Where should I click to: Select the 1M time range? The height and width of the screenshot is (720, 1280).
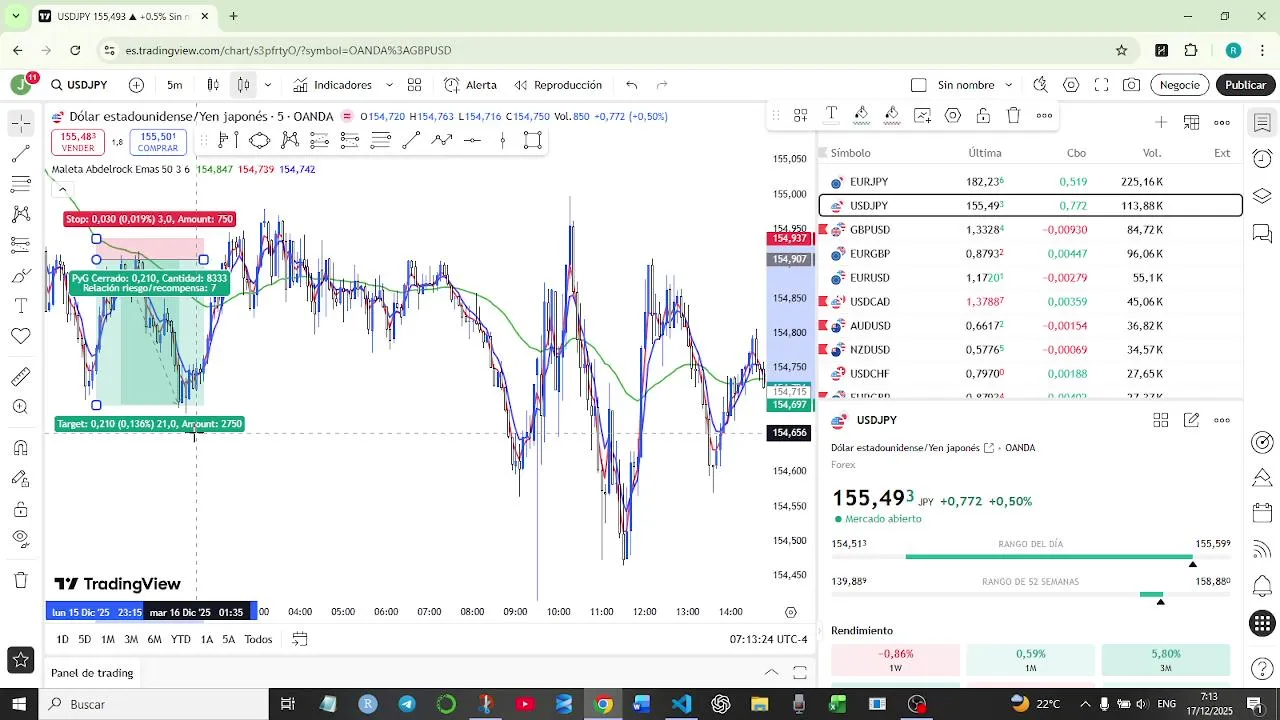108,639
